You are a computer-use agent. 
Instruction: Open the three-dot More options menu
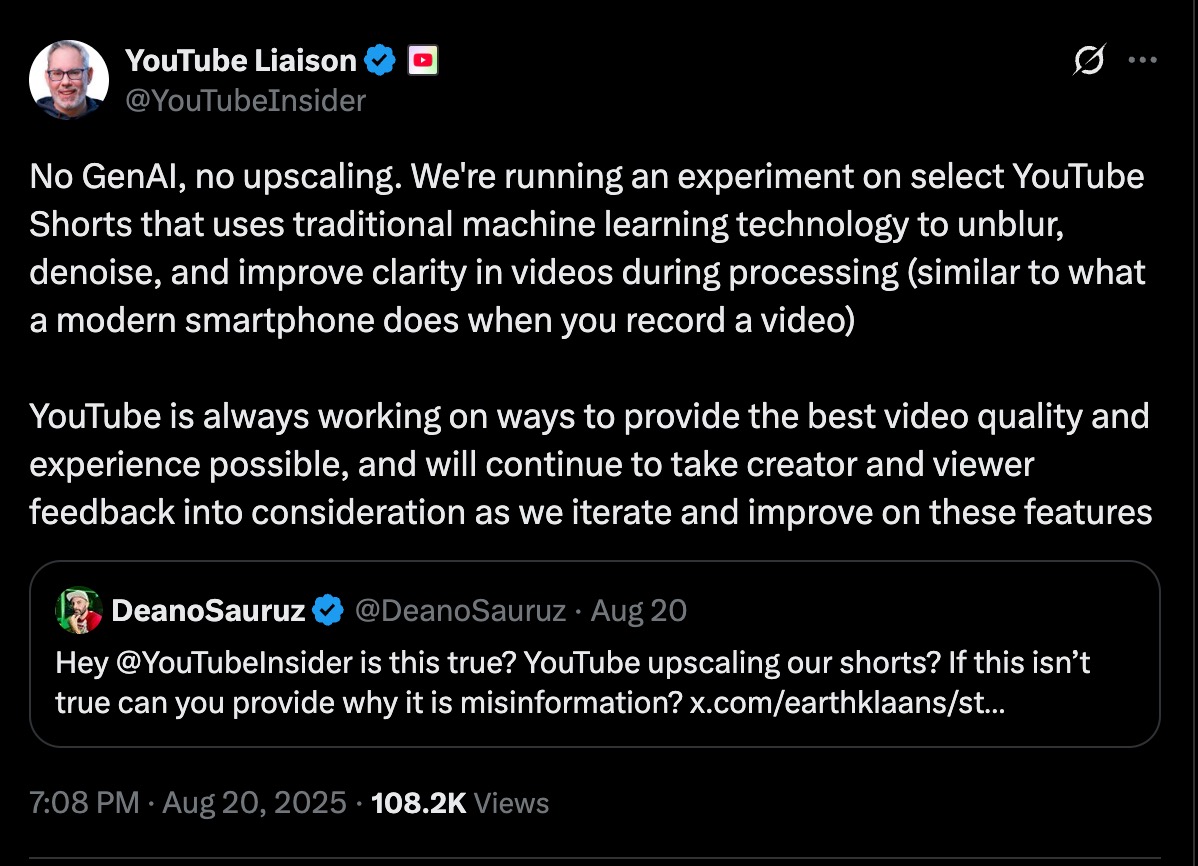tap(1142, 60)
